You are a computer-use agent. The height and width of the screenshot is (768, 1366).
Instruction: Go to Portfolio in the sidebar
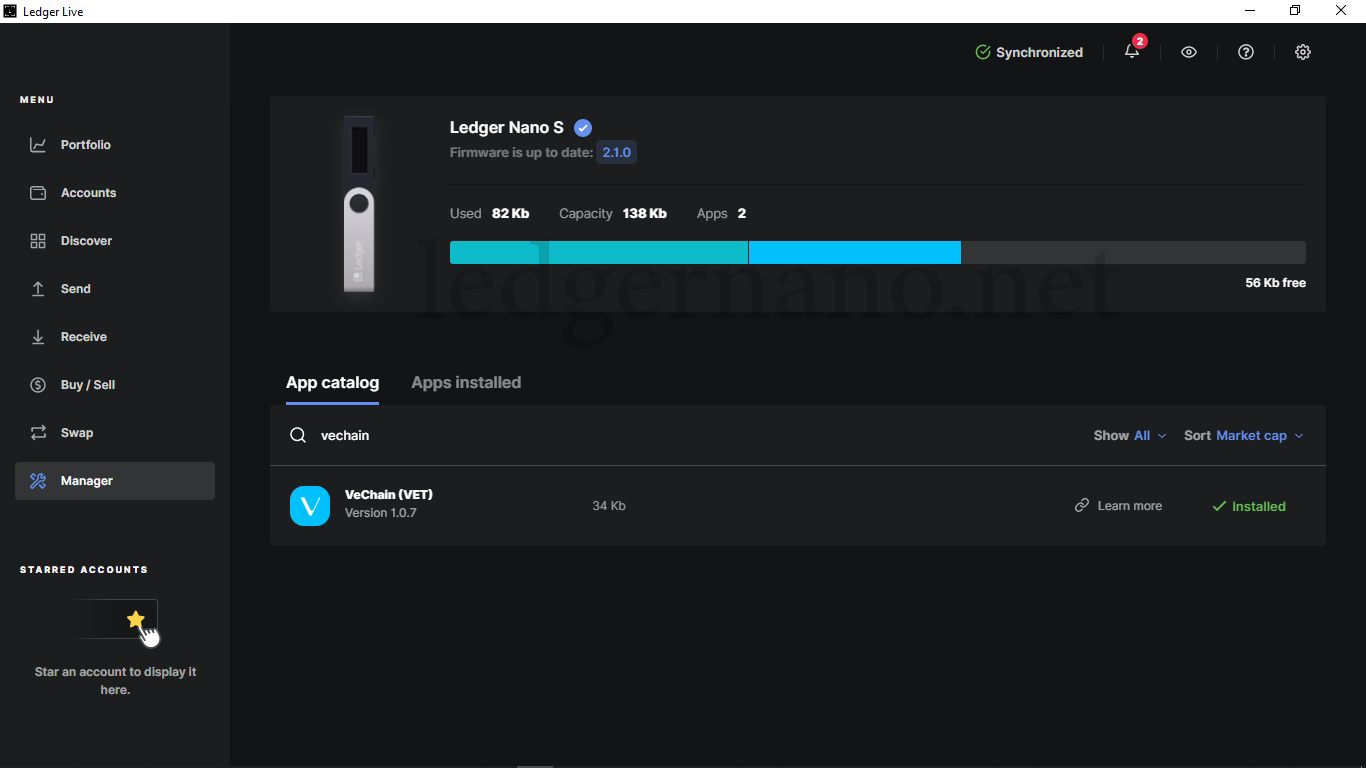coord(115,145)
